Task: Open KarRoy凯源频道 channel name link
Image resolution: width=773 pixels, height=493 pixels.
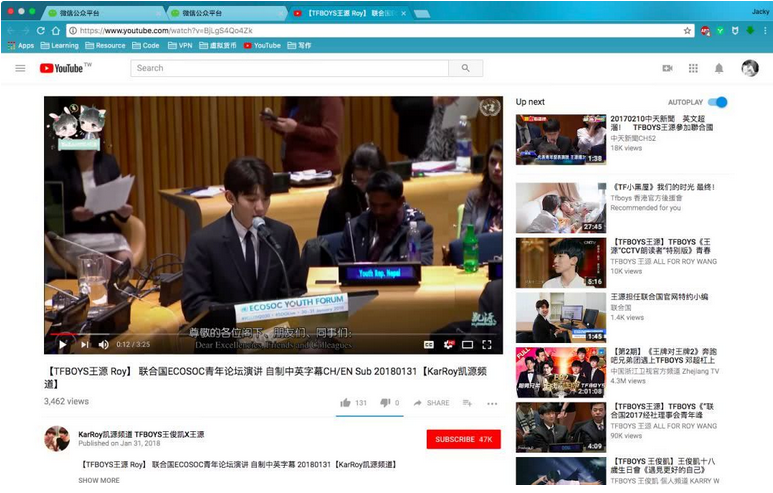Action: click(x=141, y=434)
